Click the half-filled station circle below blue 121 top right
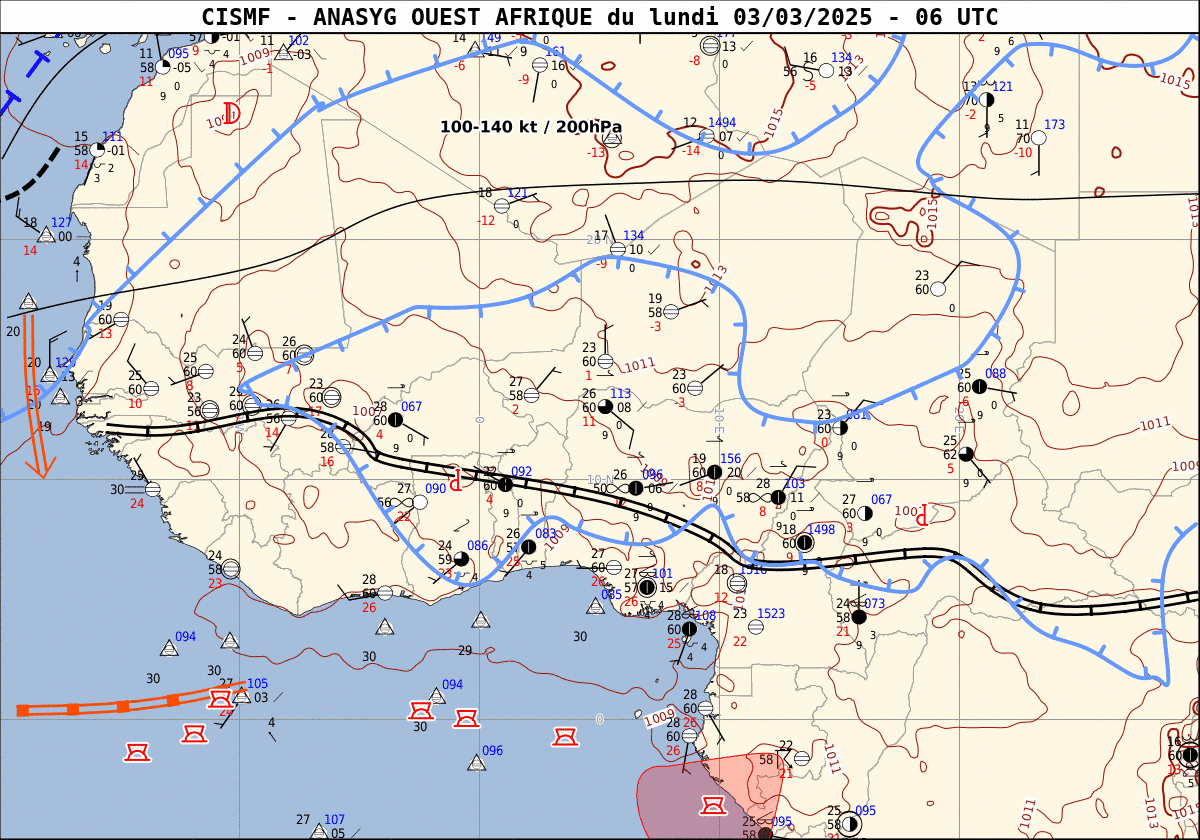Image resolution: width=1200 pixels, height=840 pixels. coord(986,100)
